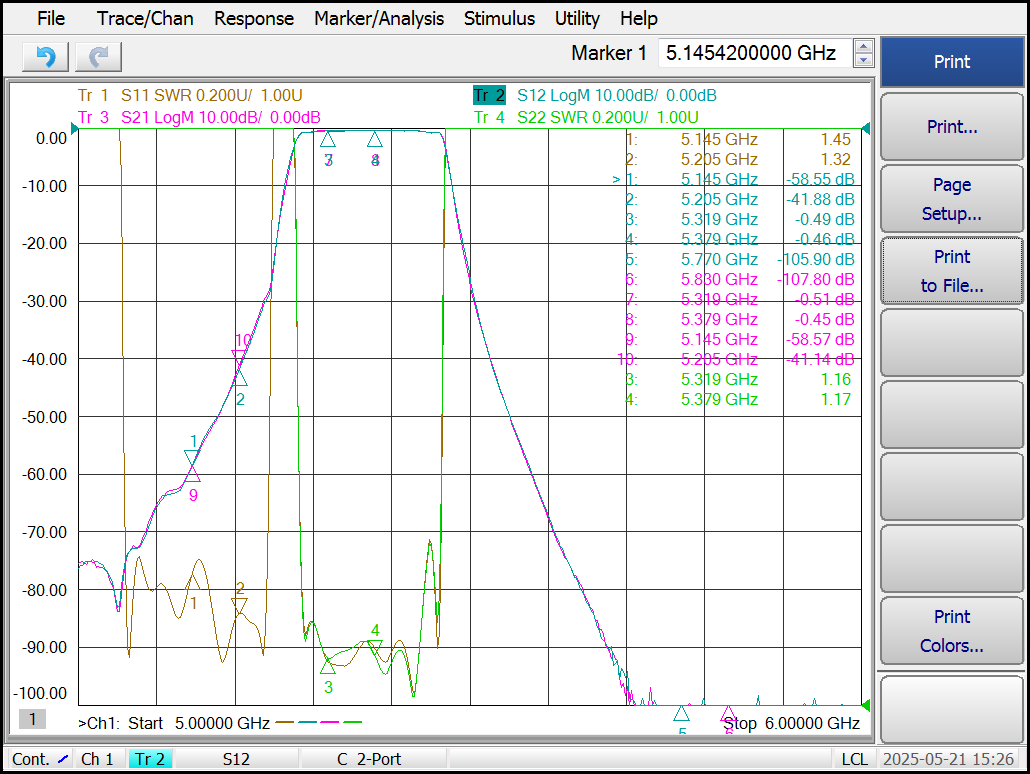Viewport: 1030px width, 774px height.
Task: Click green marker 3 triangle on S22 trace
Action: point(328,666)
